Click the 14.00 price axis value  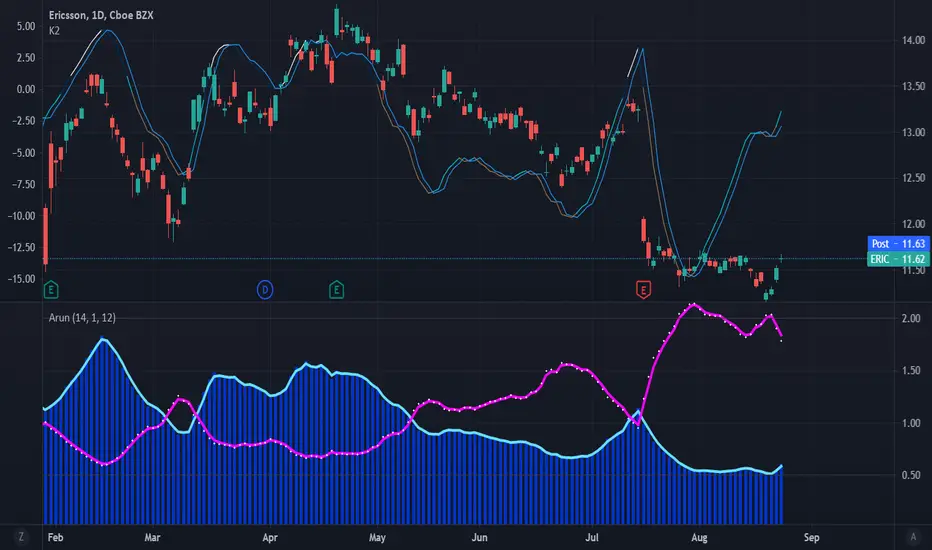pyautogui.click(x=914, y=40)
